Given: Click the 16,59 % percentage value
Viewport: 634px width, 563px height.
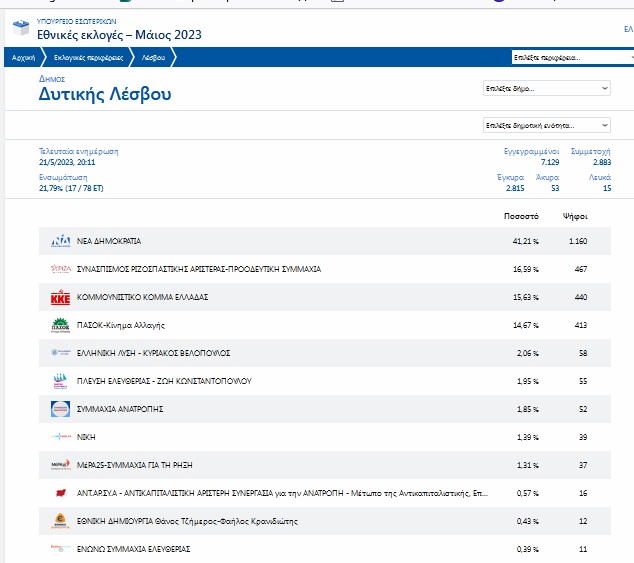Looking at the screenshot, I should [x=526, y=269].
